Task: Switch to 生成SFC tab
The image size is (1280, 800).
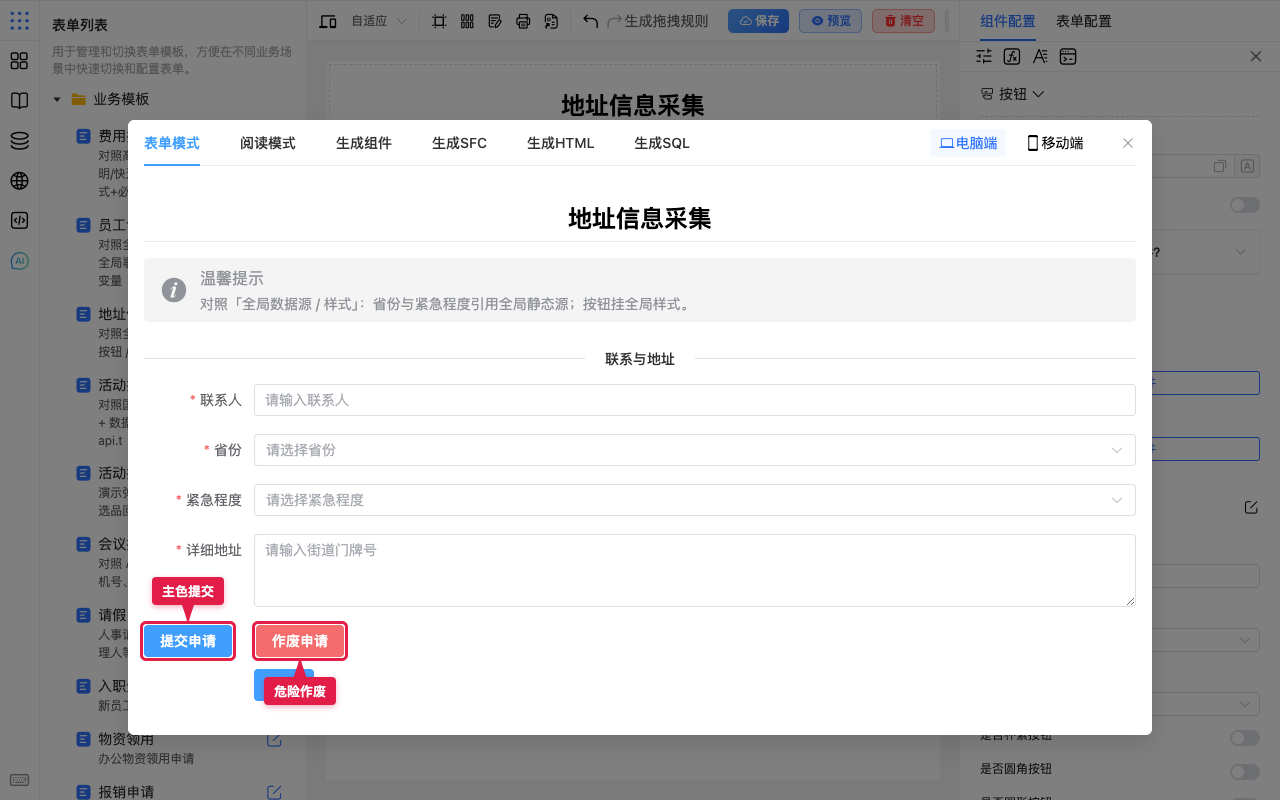Action: click(x=460, y=143)
